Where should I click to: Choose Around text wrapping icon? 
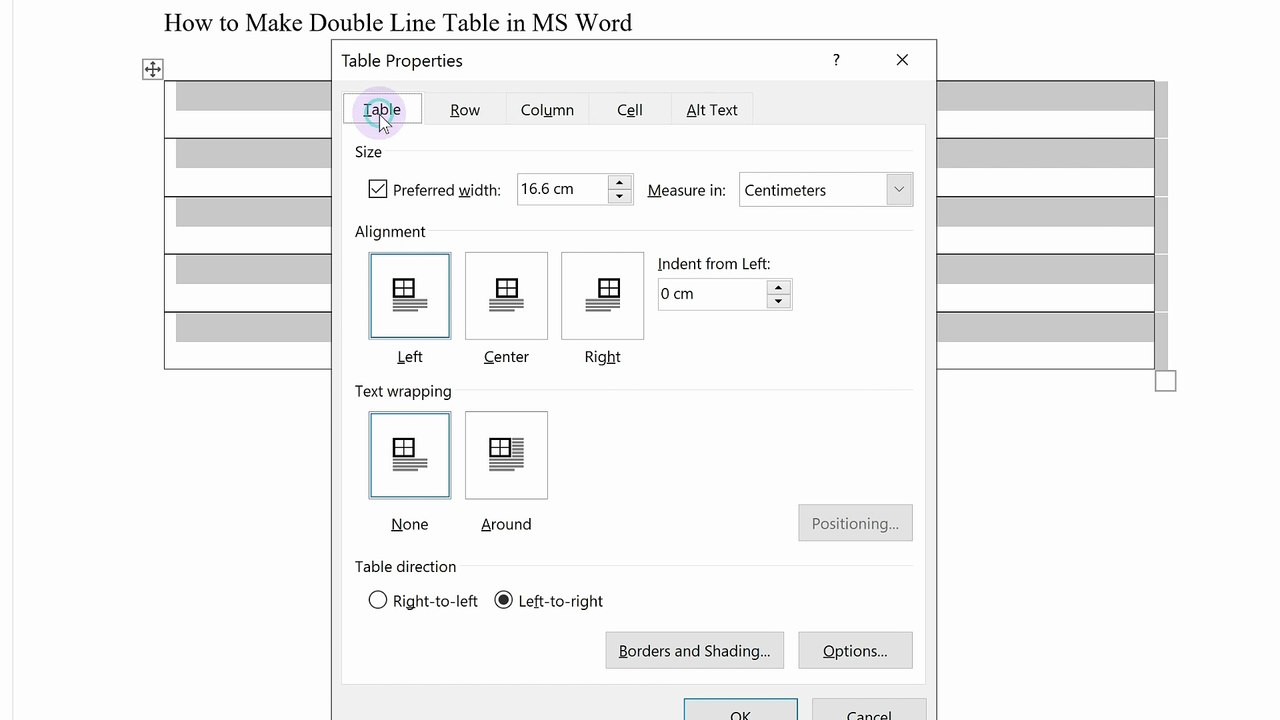(x=506, y=455)
